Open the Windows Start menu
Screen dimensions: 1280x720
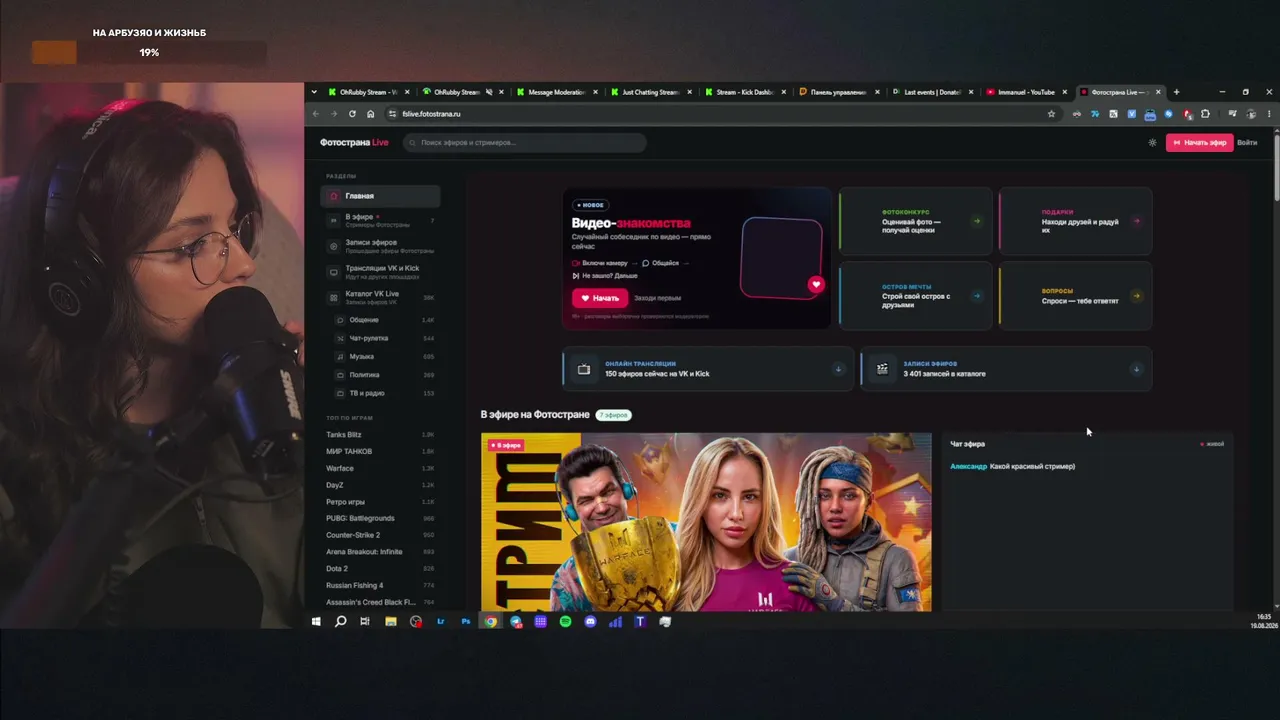316,622
